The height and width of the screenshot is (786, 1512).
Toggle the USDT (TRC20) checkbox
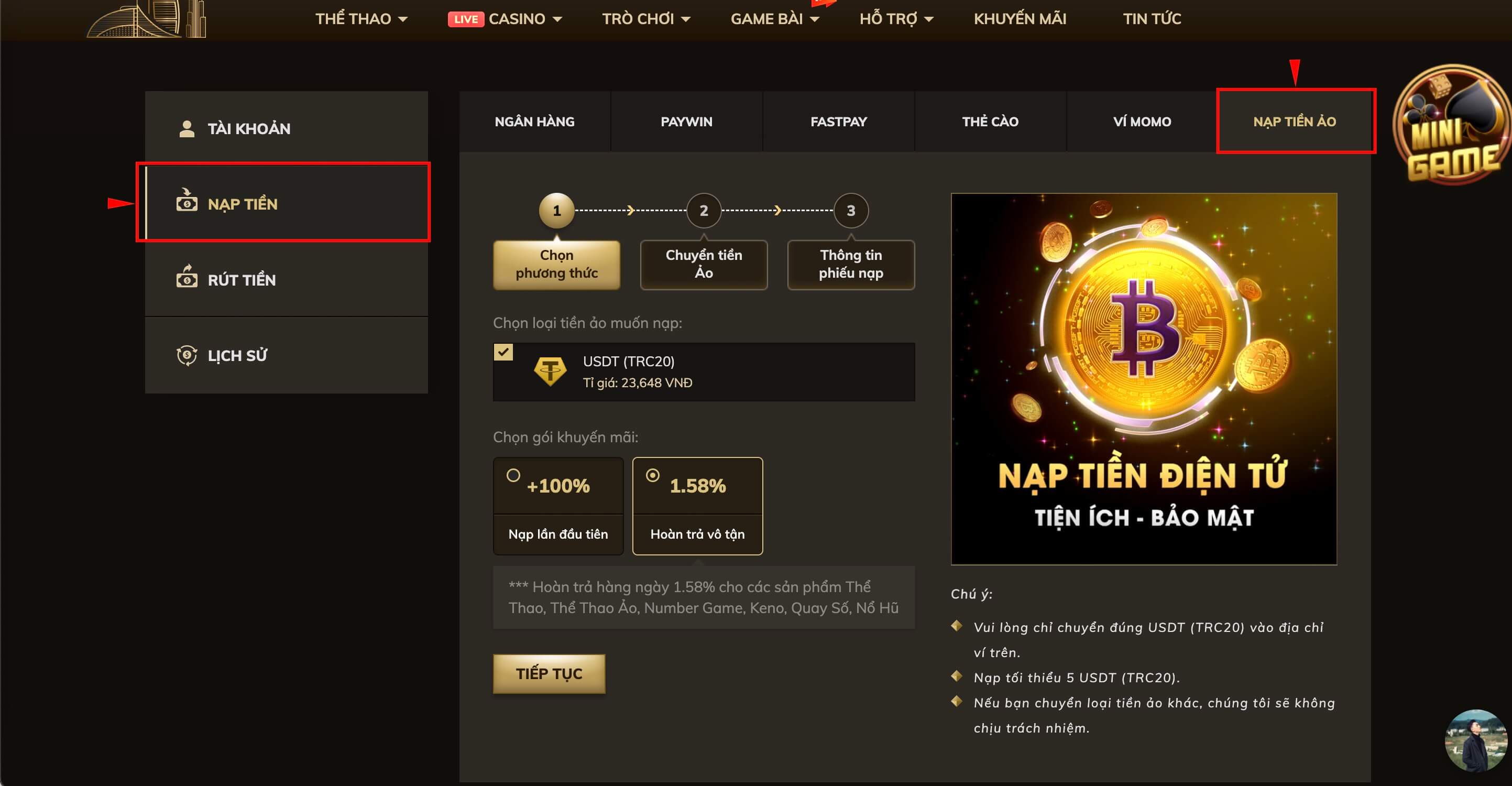coord(503,352)
